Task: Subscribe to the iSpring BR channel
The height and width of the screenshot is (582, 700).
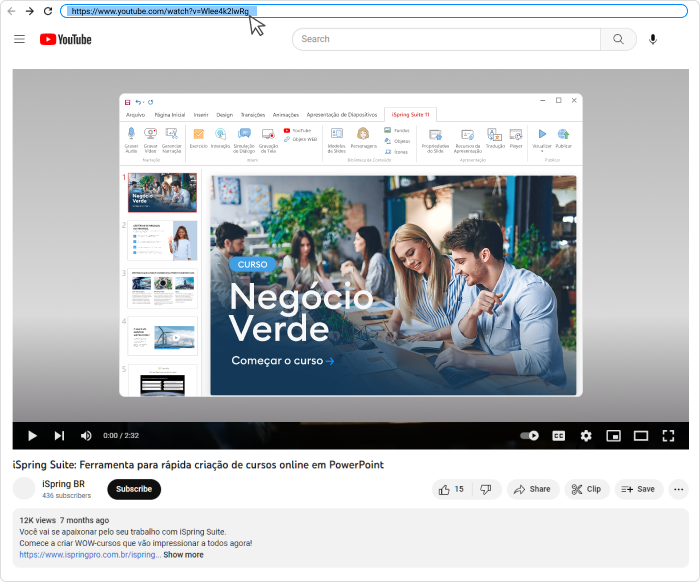Action: [x=134, y=489]
